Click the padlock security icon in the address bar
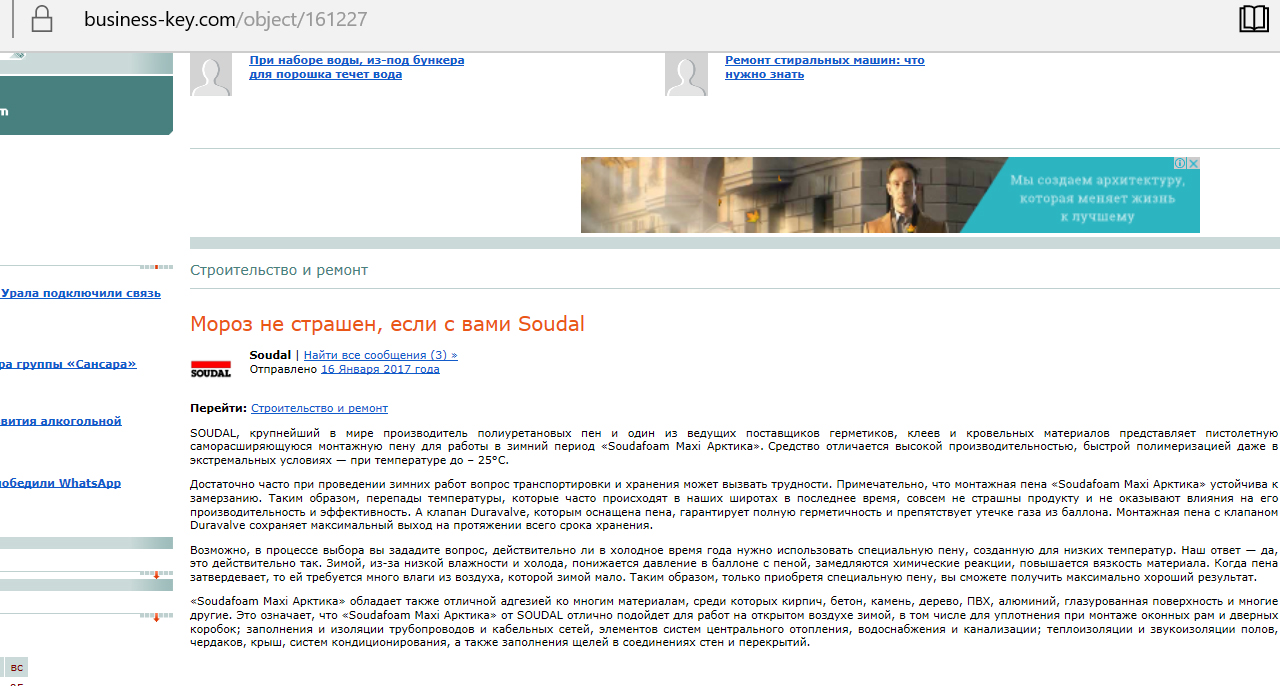Image resolution: width=1280 pixels, height=686 pixels. coord(41,18)
